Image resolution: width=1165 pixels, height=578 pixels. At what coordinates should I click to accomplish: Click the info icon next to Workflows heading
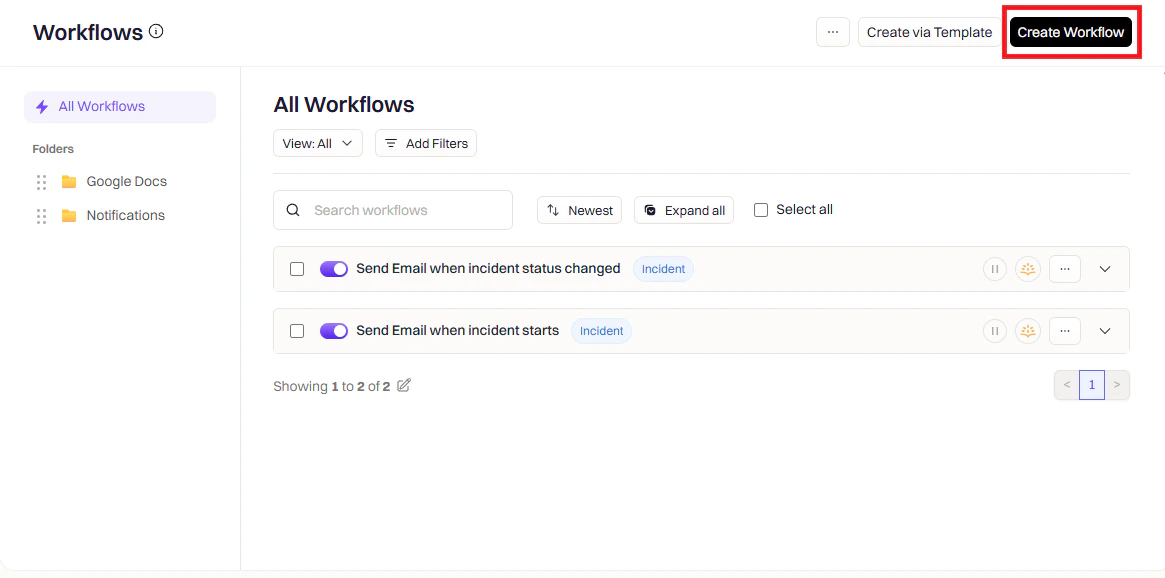[156, 31]
